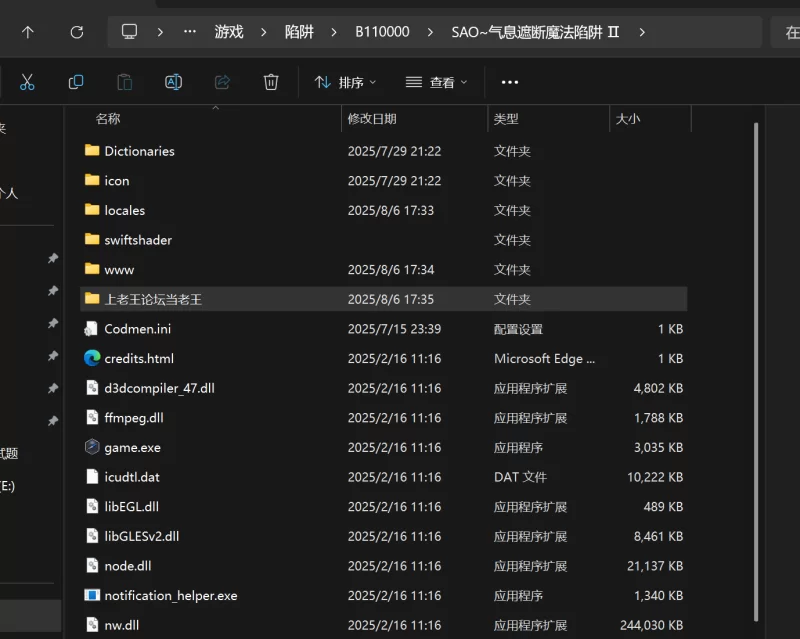This screenshot has height=639, width=800.
Task: Expand chevron after B110000 breadcrumb
Action: [x=430, y=32]
